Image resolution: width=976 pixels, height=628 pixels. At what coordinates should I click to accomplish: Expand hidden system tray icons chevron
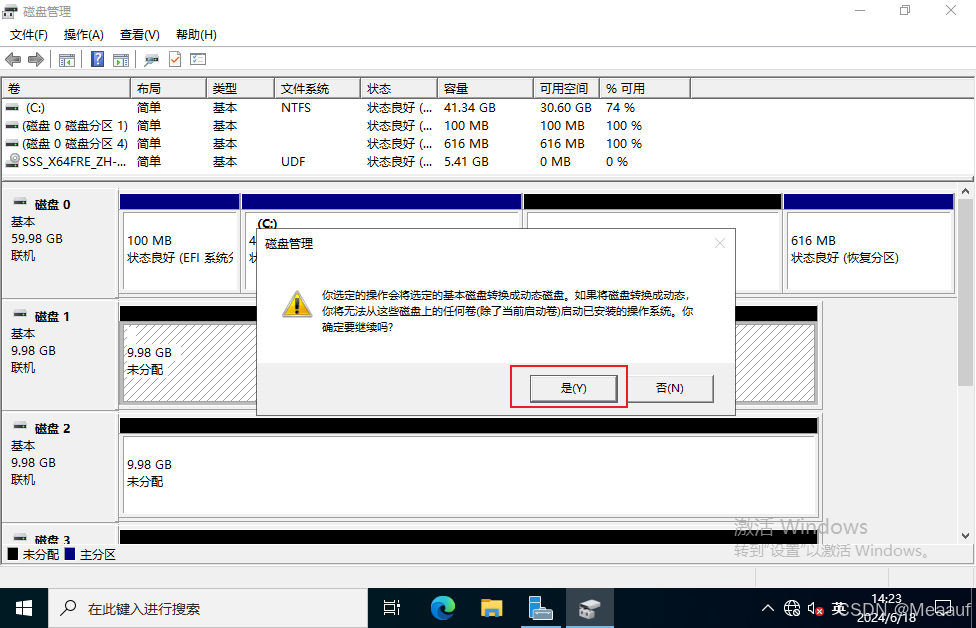pos(768,608)
